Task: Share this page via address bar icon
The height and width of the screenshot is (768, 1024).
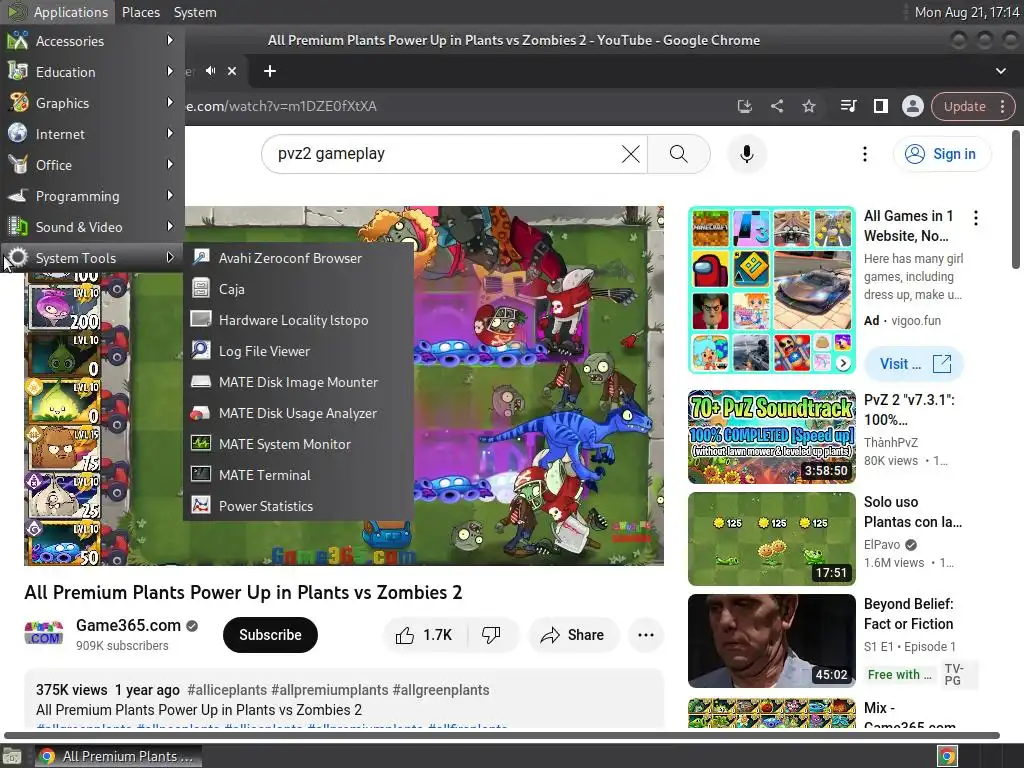Action: (x=776, y=106)
